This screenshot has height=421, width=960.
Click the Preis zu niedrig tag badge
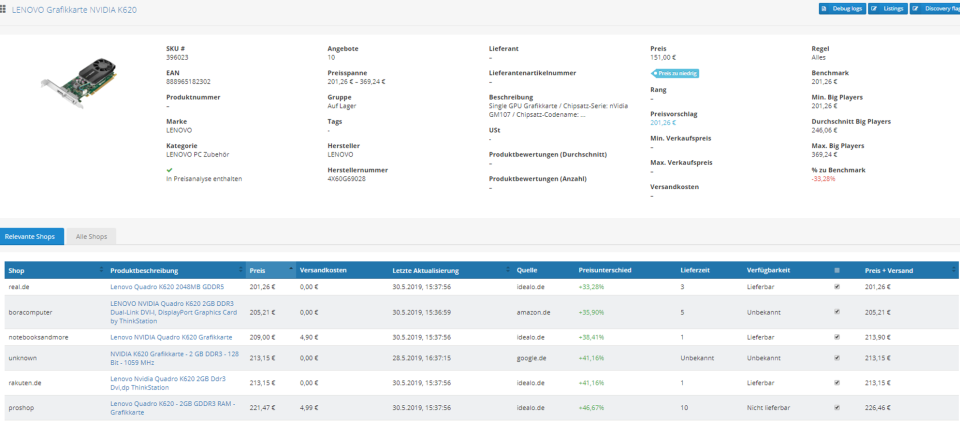pyautogui.click(x=674, y=73)
